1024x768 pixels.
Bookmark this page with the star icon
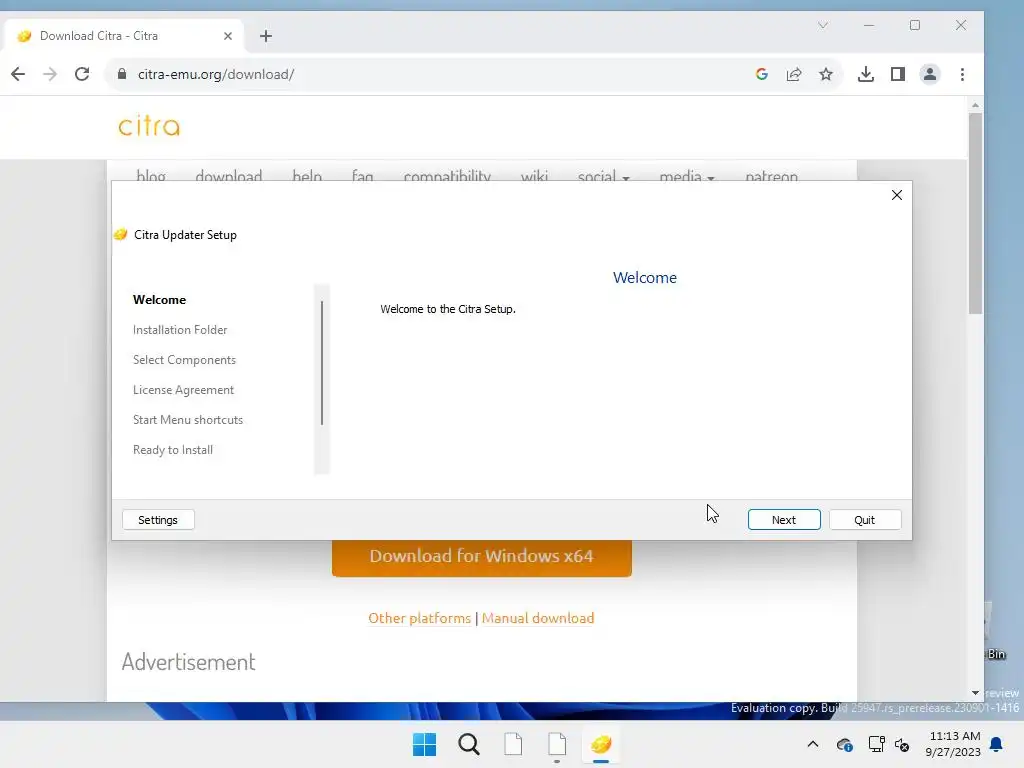826,74
